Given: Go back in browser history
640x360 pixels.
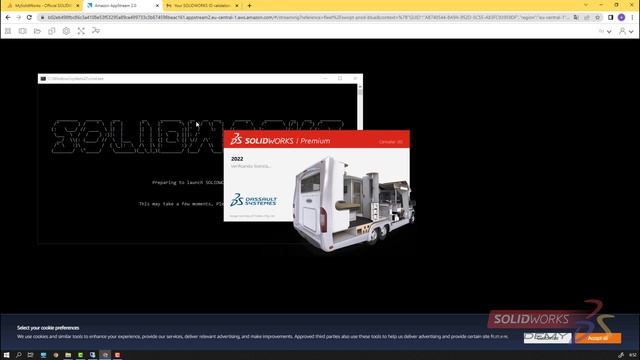Looking at the screenshot, I should coord(8,18).
